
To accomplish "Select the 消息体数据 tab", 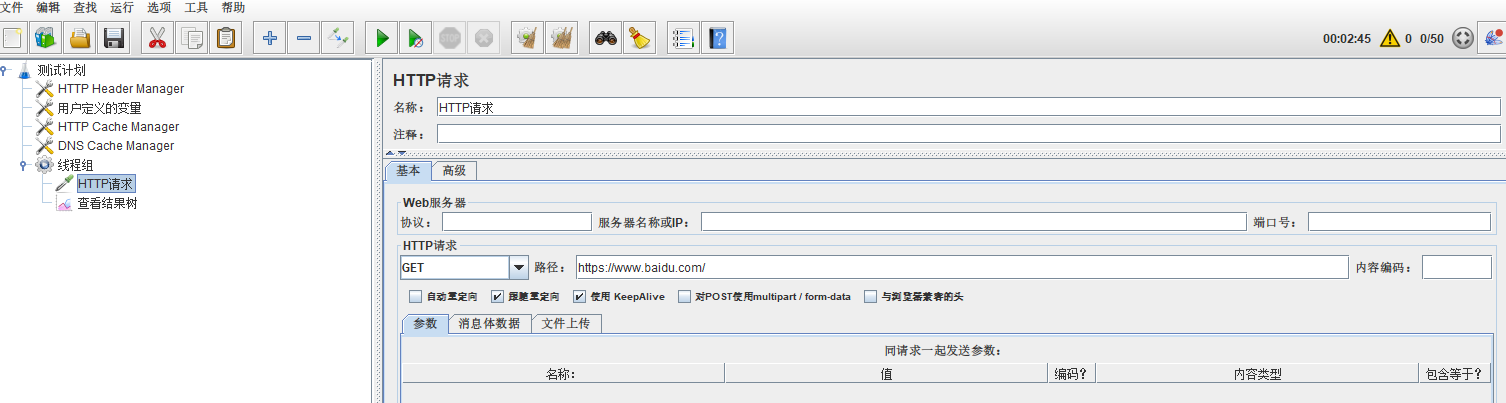I will [489, 323].
